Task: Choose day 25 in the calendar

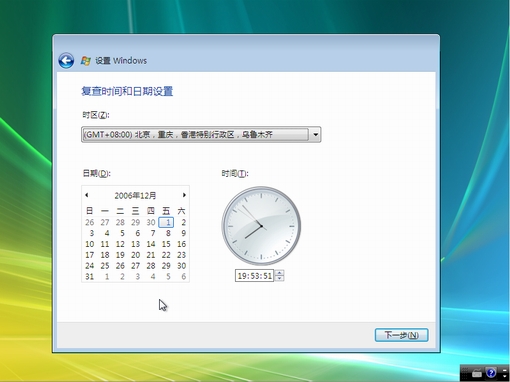Action: [x=105, y=266]
